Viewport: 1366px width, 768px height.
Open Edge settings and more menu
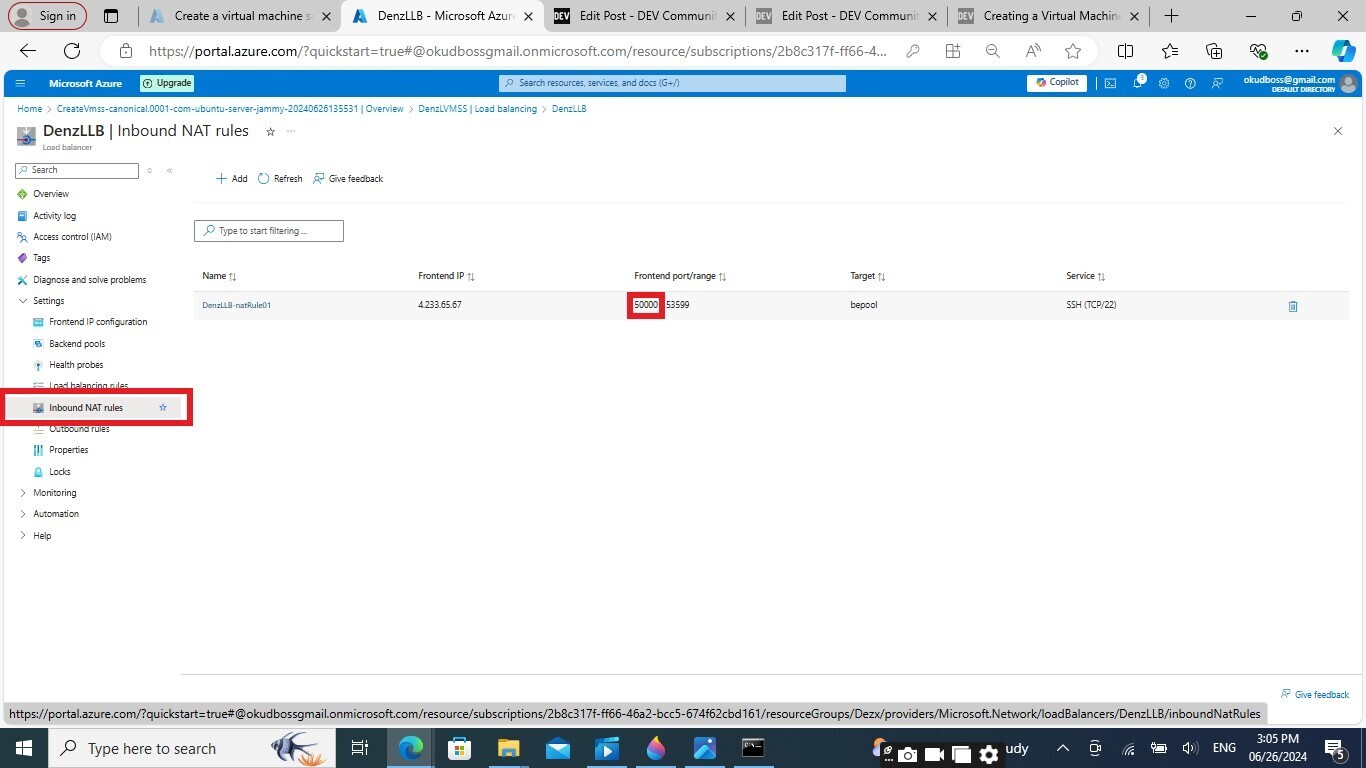tap(1301, 51)
